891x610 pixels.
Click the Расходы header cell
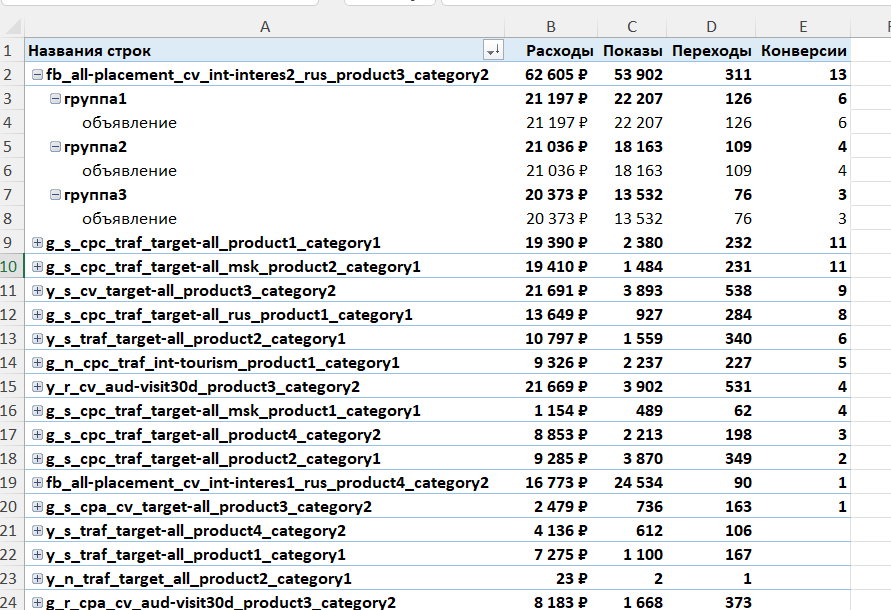[560, 51]
